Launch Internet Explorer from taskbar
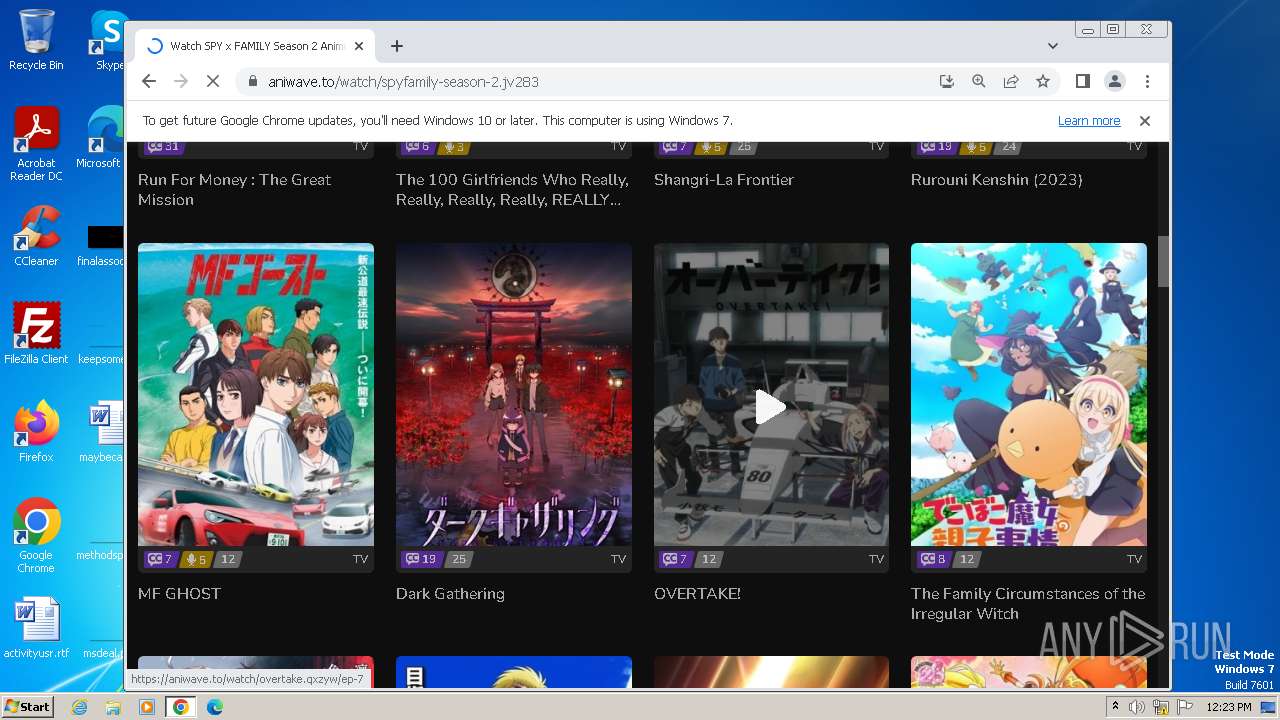 (x=79, y=707)
